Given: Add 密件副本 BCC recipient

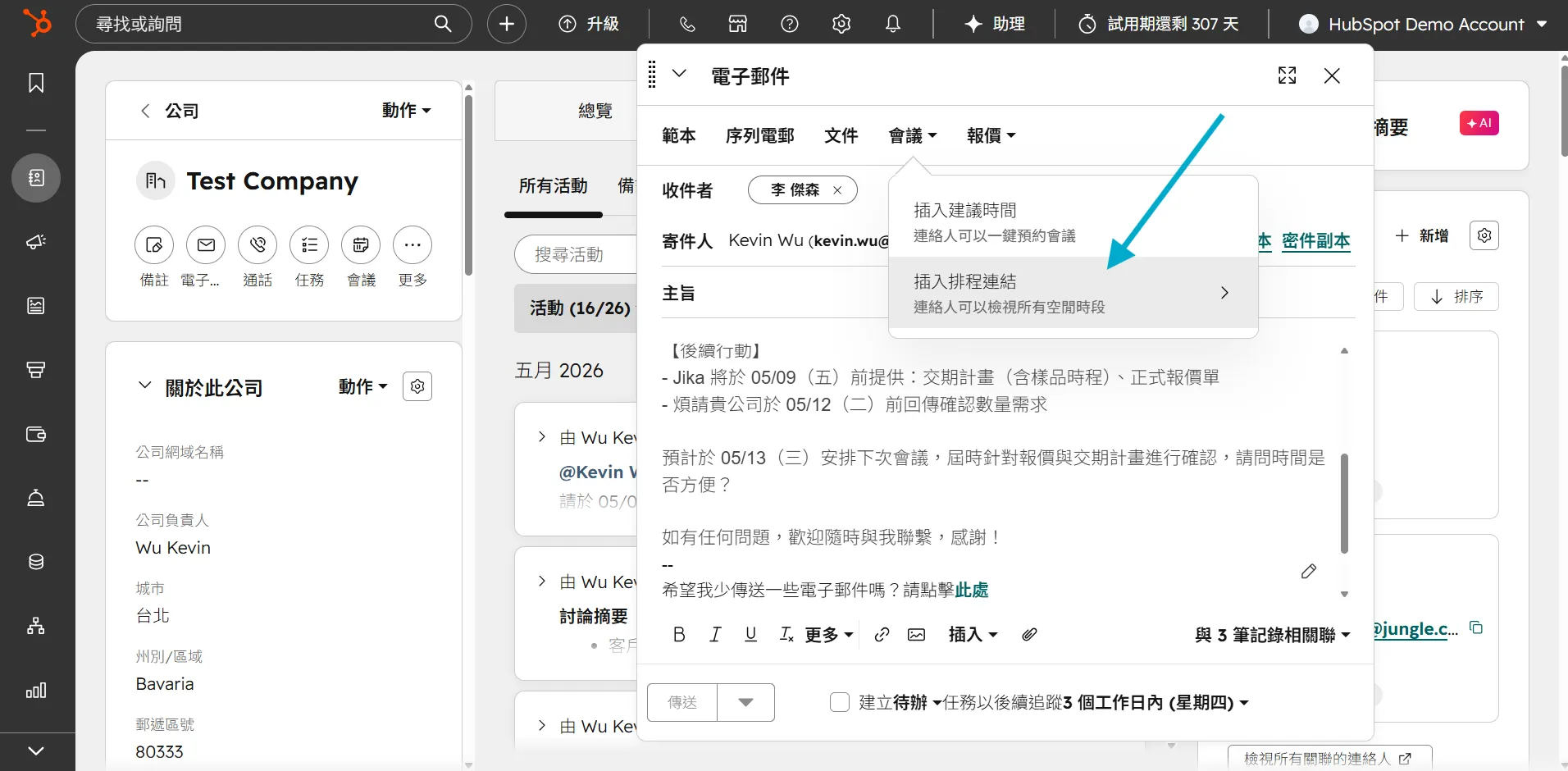Looking at the screenshot, I should (1316, 241).
